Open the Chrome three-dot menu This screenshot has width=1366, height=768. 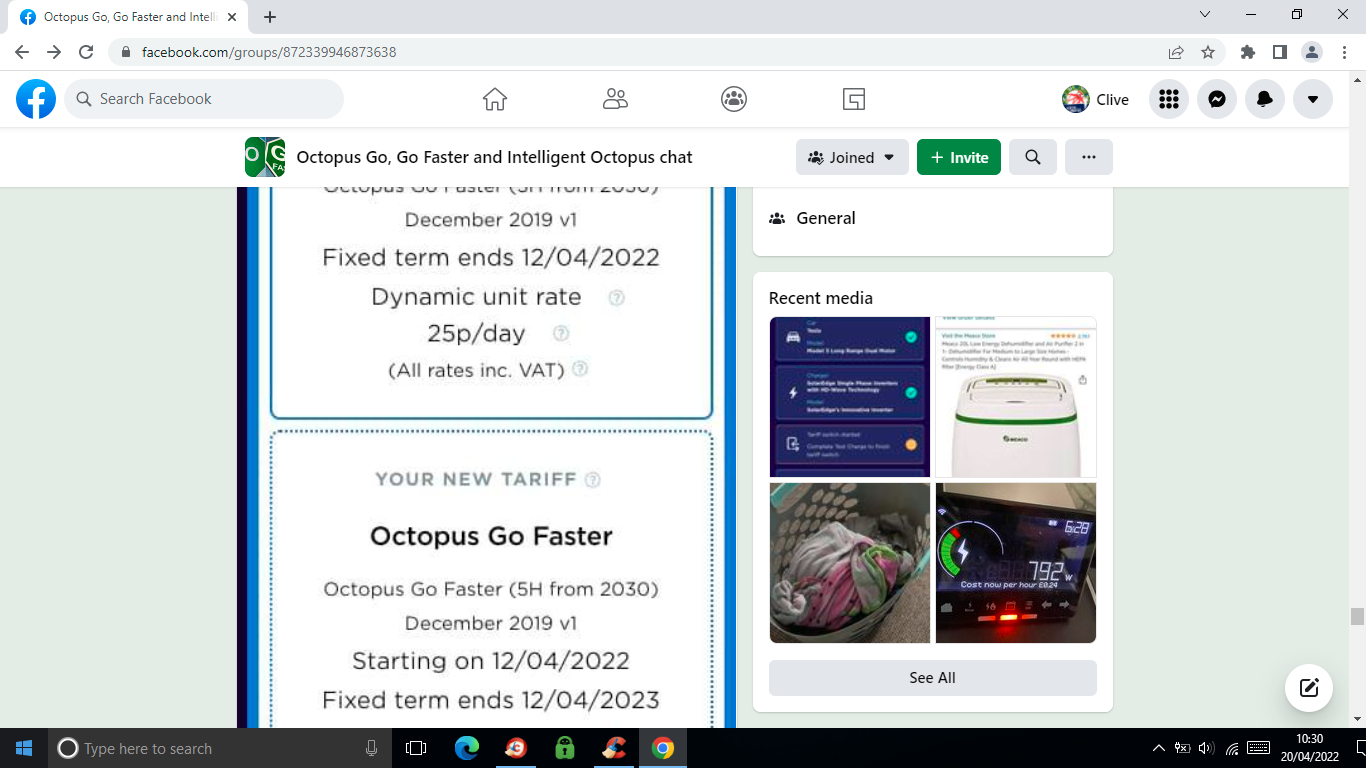[1344, 52]
